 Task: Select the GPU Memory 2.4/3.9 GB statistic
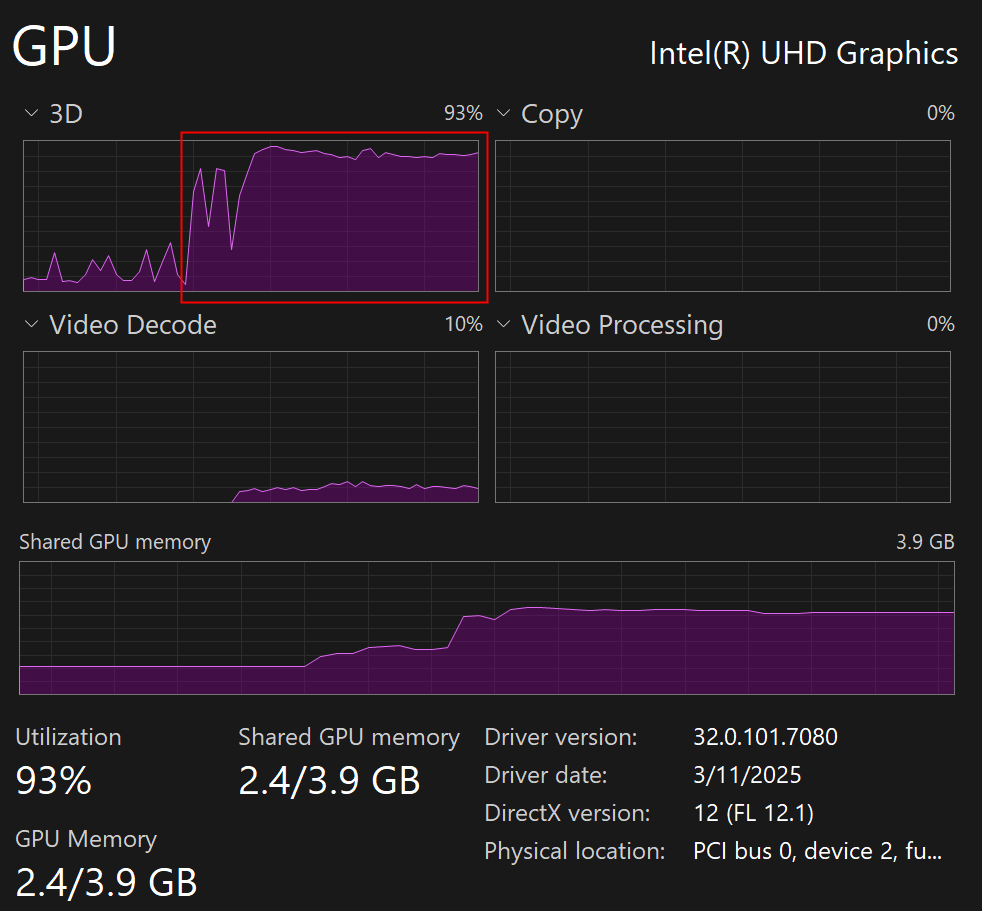click(x=106, y=881)
